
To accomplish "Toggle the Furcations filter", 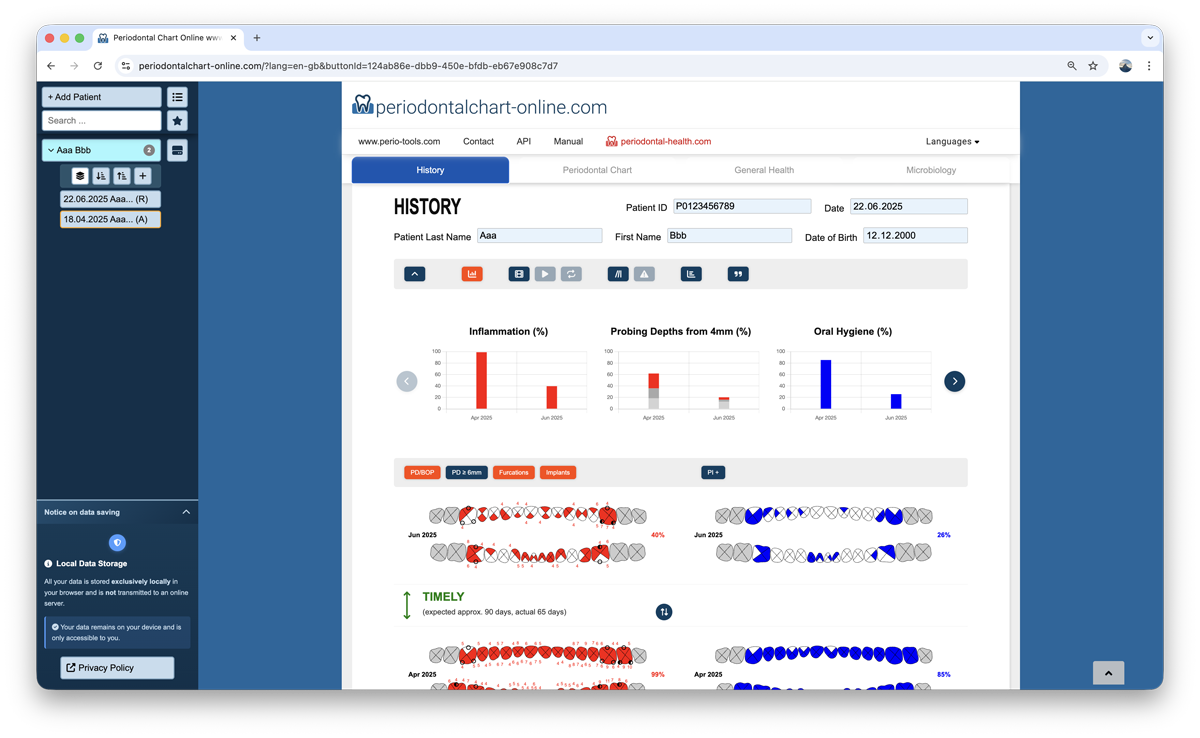I will (x=514, y=472).
